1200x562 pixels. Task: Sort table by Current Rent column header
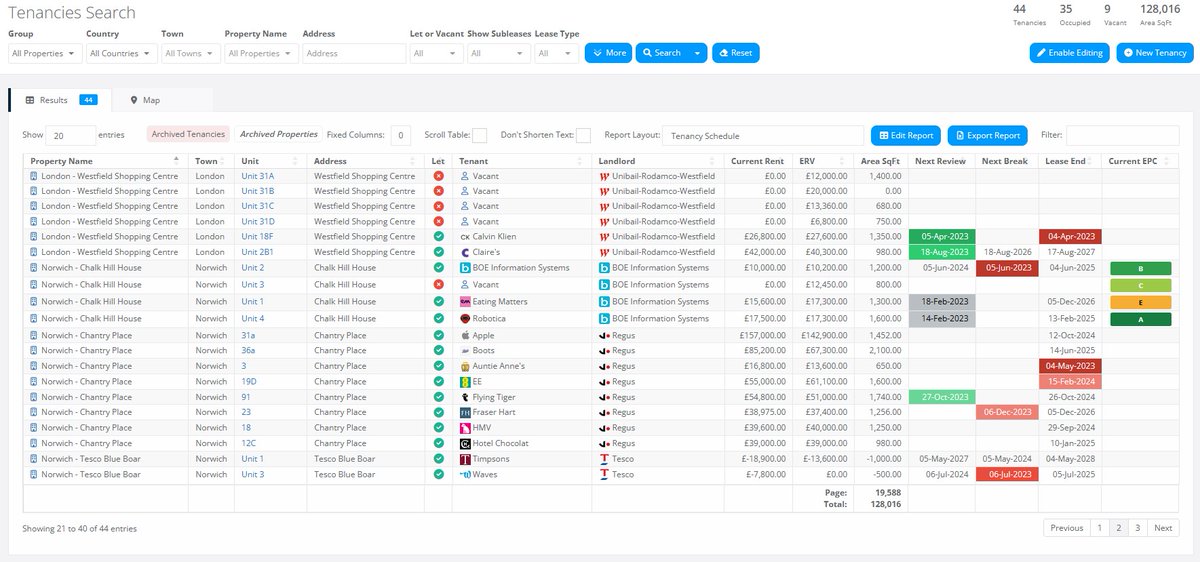coord(758,160)
